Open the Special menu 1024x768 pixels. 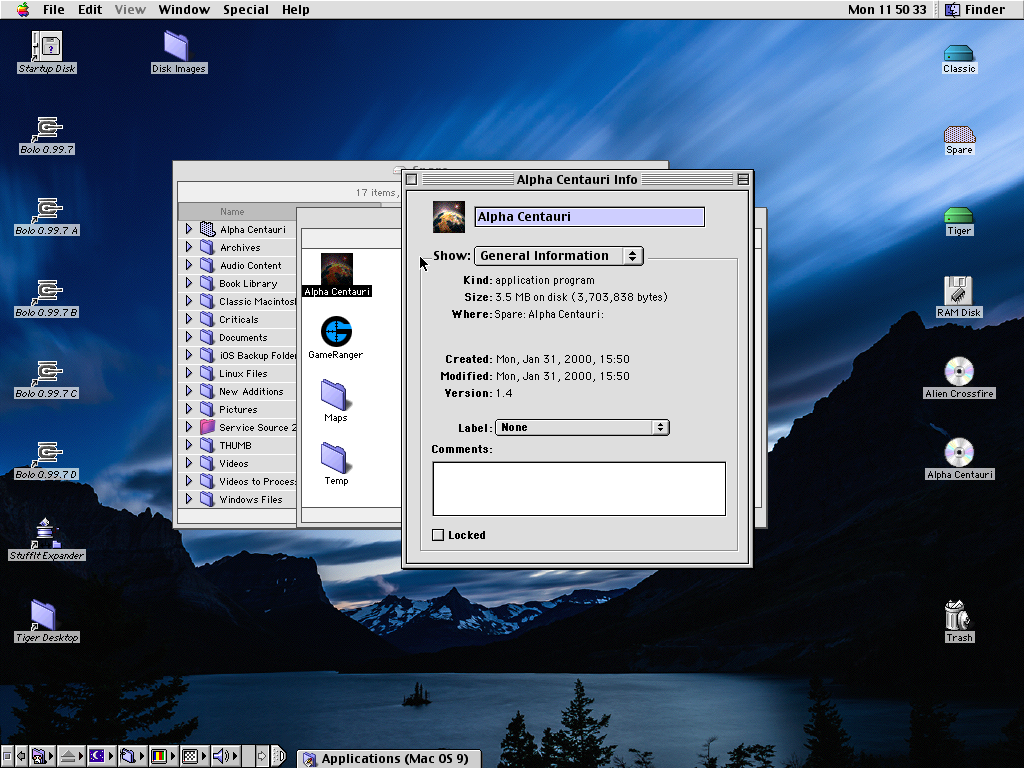click(x=245, y=10)
